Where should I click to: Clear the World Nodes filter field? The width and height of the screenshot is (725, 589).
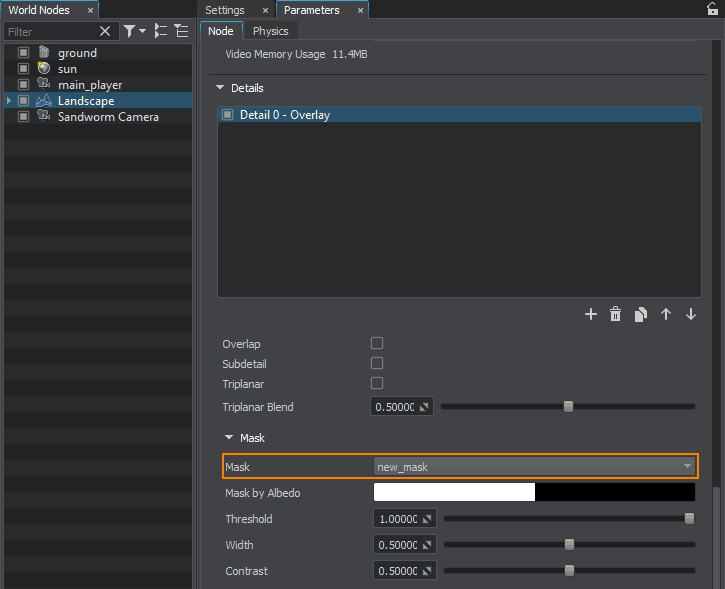tap(105, 32)
